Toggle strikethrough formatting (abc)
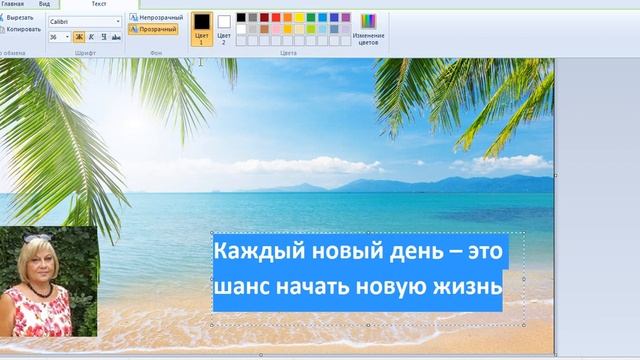Viewport: 640px width, 360px height. point(116,37)
